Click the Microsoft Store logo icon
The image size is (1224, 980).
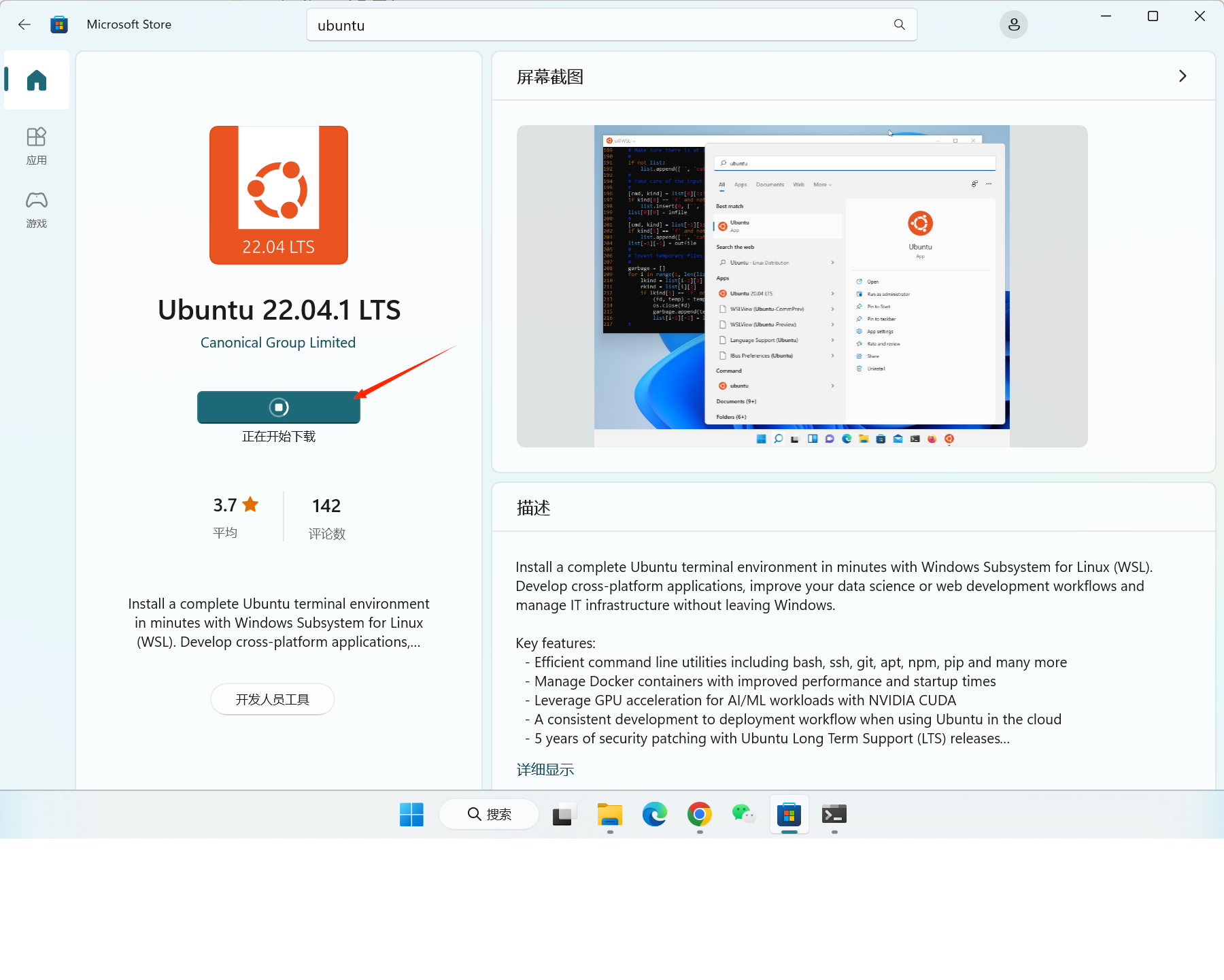pyautogui.click(x=59, y=24)
